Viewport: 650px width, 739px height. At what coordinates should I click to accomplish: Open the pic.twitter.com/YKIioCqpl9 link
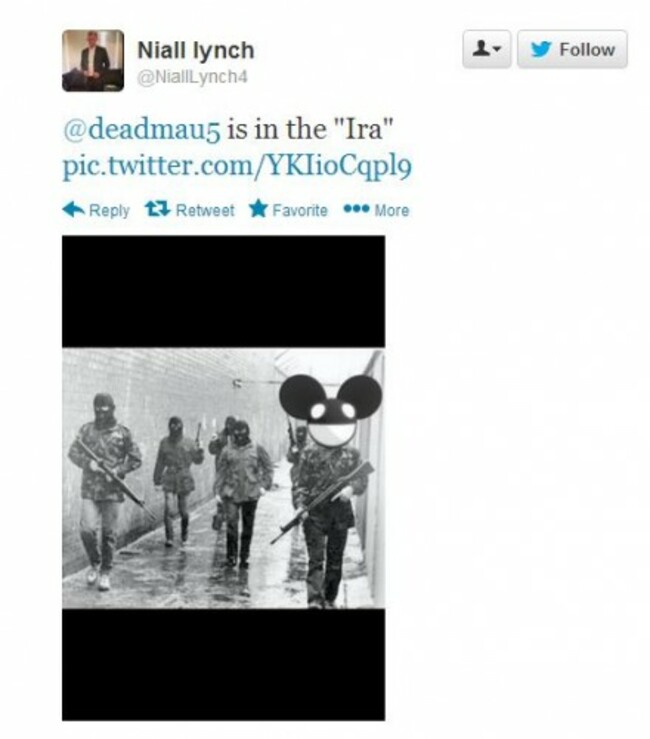pyautogui.click(x=237, y=166)
